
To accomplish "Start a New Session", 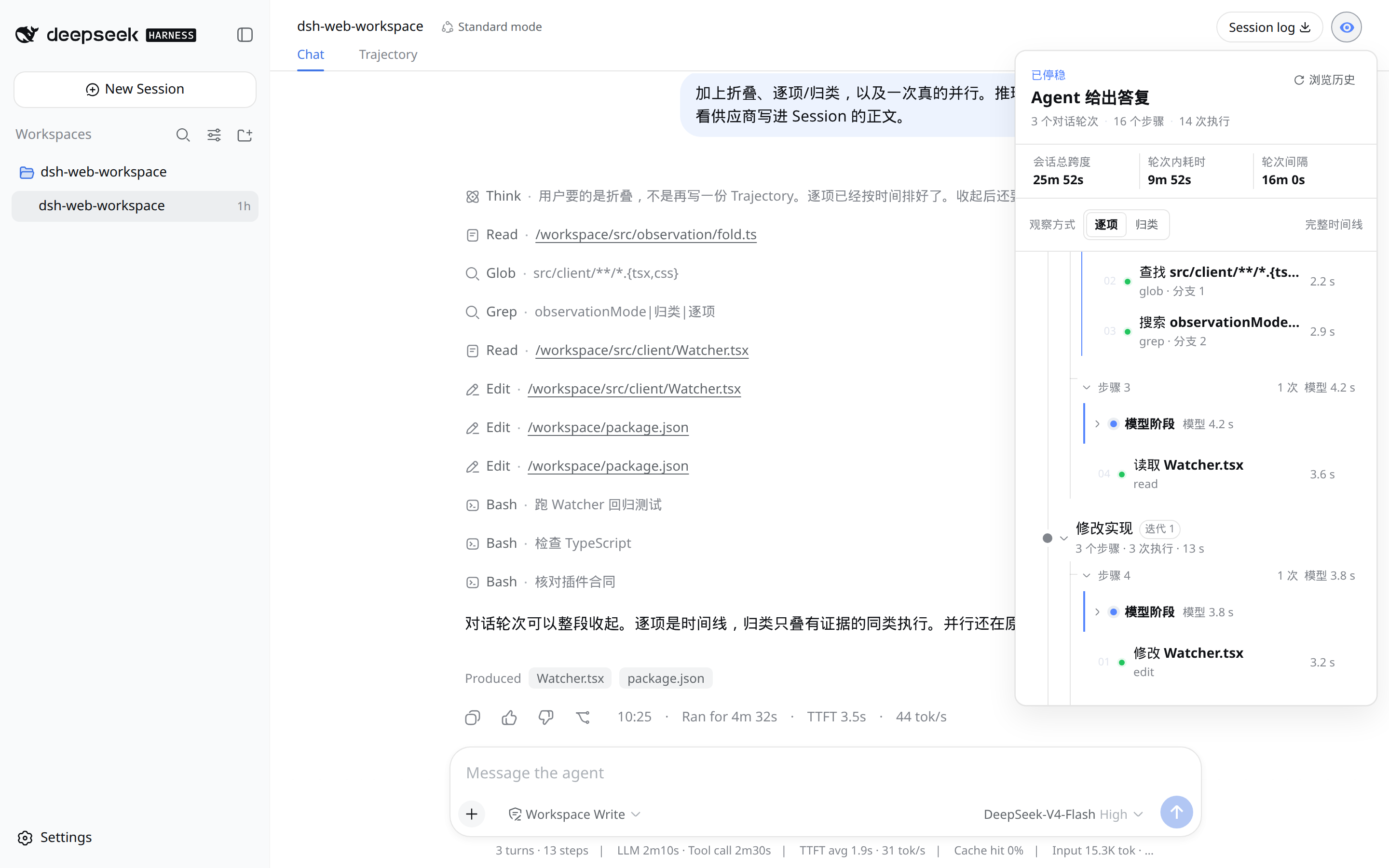I will (x=135, y=90).
